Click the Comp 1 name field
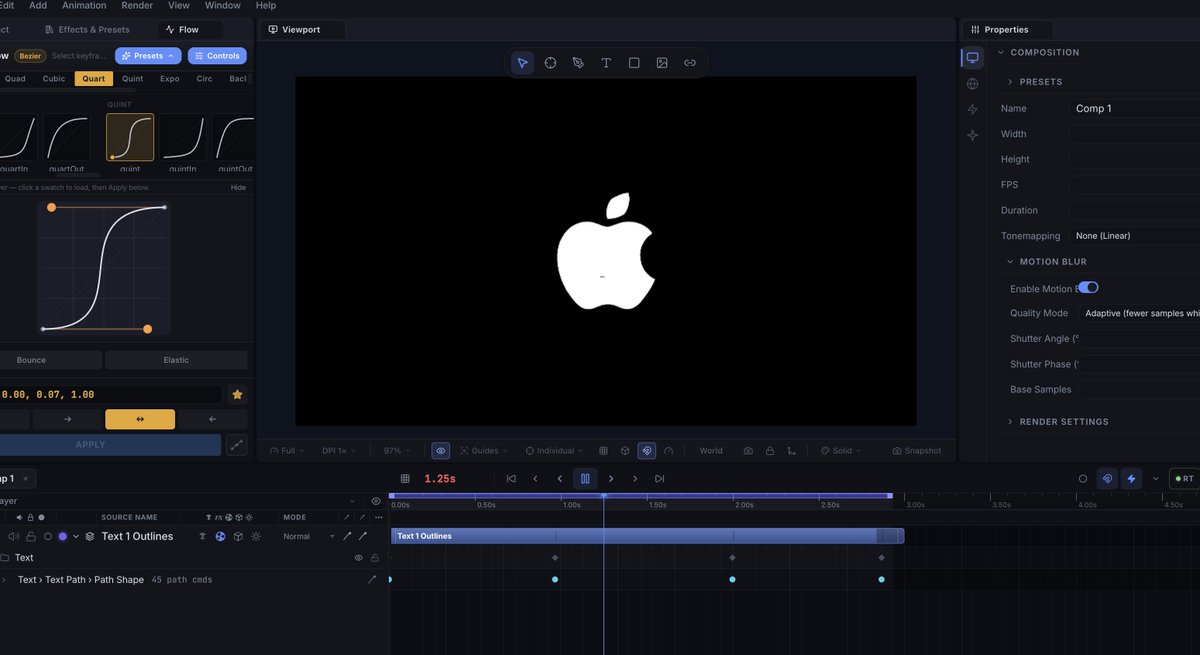The width and height of the screenshot is (1200, 655). [x=1134, y=108]
